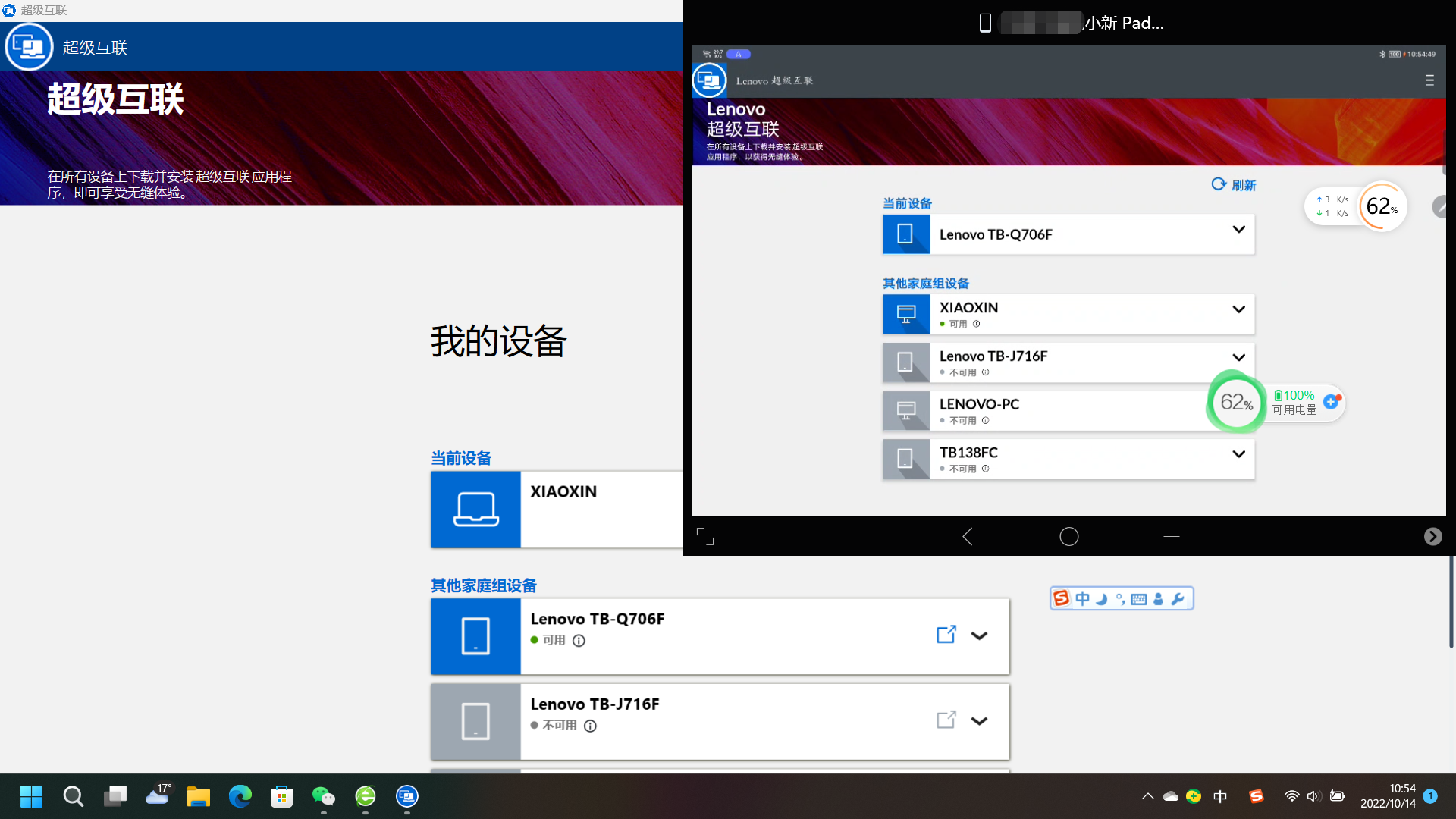Tap the tablet back navigation arrow
Viewport: 1456px width, 819px height.
pyautogui.click(x=967, y=537)
